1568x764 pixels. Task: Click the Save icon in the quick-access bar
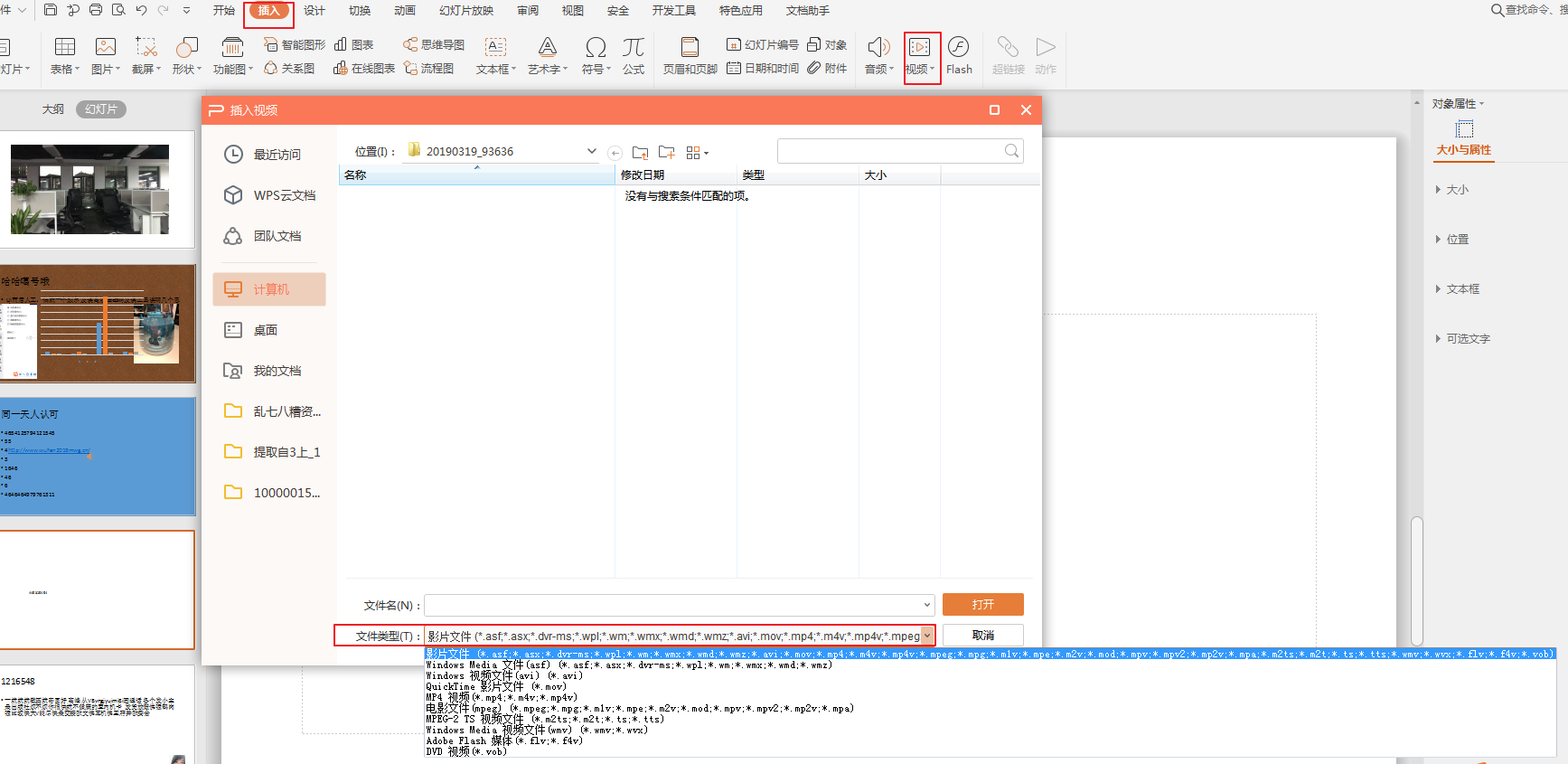coord(51,10)
